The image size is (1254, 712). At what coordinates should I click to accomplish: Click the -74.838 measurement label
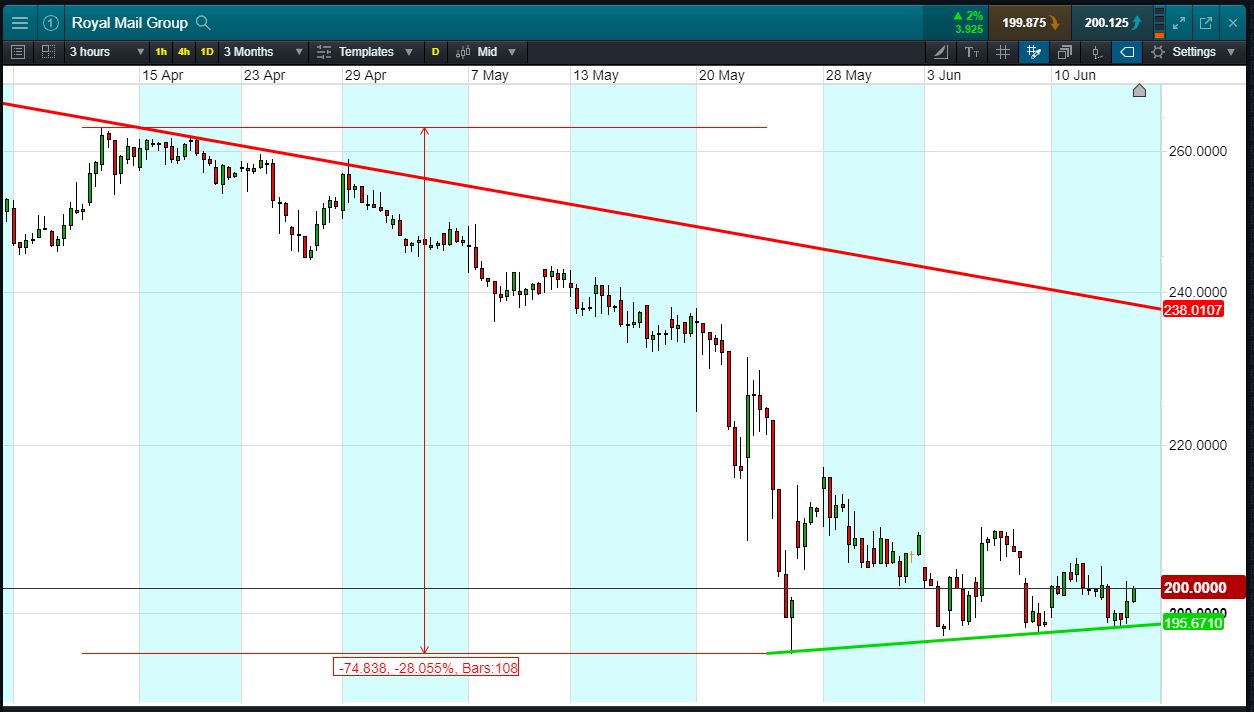[x=427, y=667]
